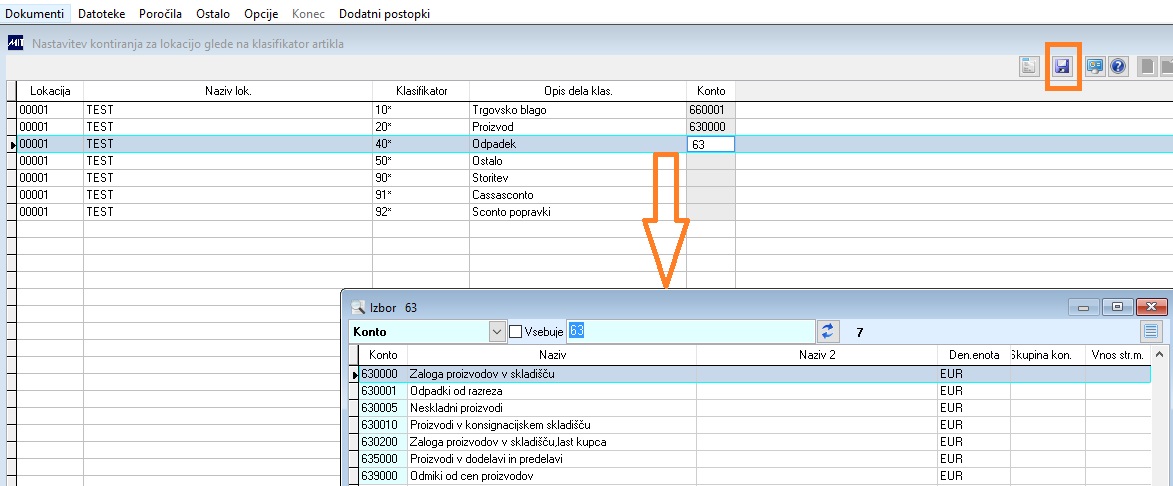The width and height of the screenshot is (1173, 486).
Task: Select the 639000 Odmiki od cen proizvodov row
Action: 750,476
